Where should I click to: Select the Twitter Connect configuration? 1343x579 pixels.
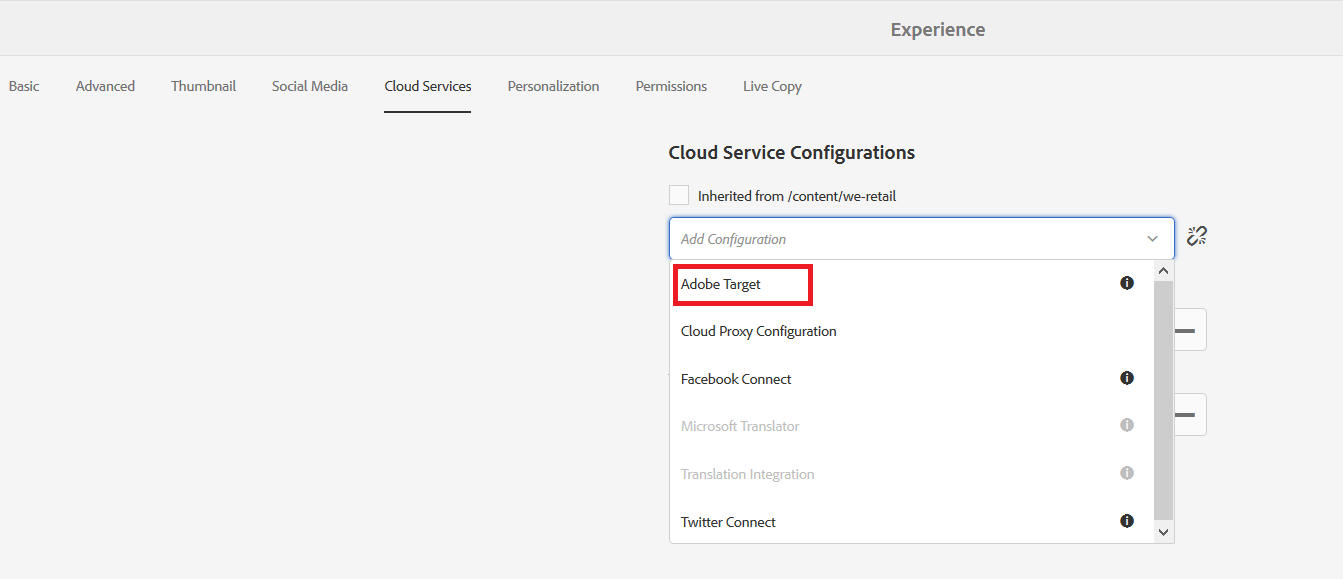point(728,522)
